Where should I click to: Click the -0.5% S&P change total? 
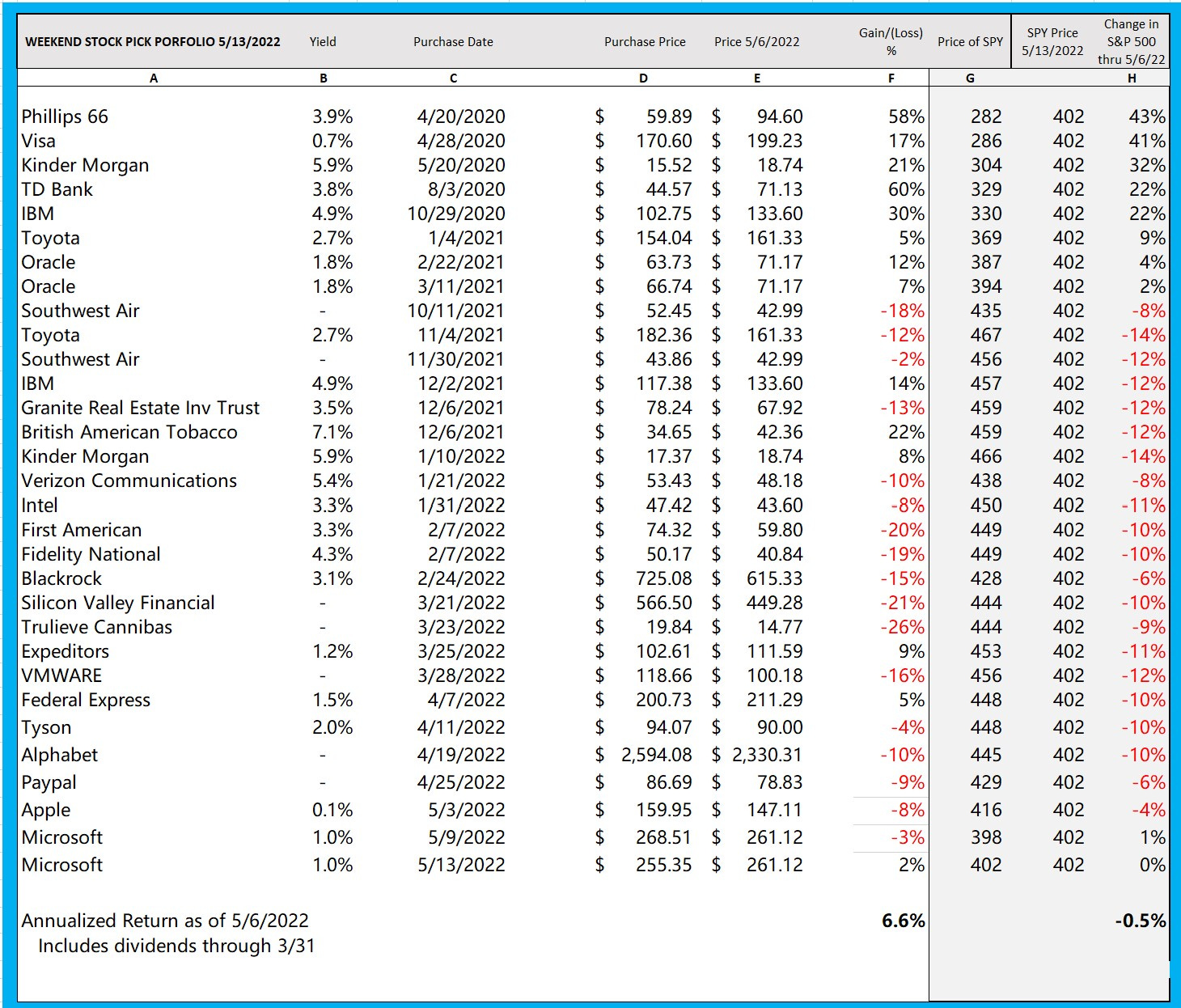[x=1141, y=921]
